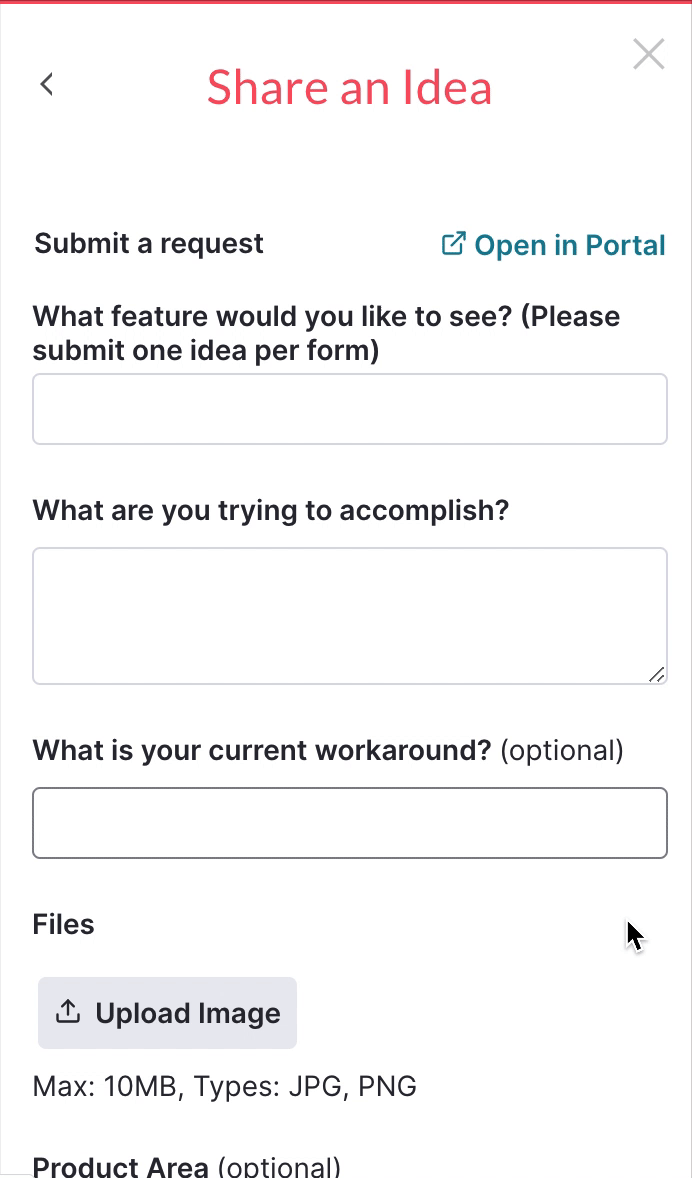Click the Product Area label

(121, 1167)
